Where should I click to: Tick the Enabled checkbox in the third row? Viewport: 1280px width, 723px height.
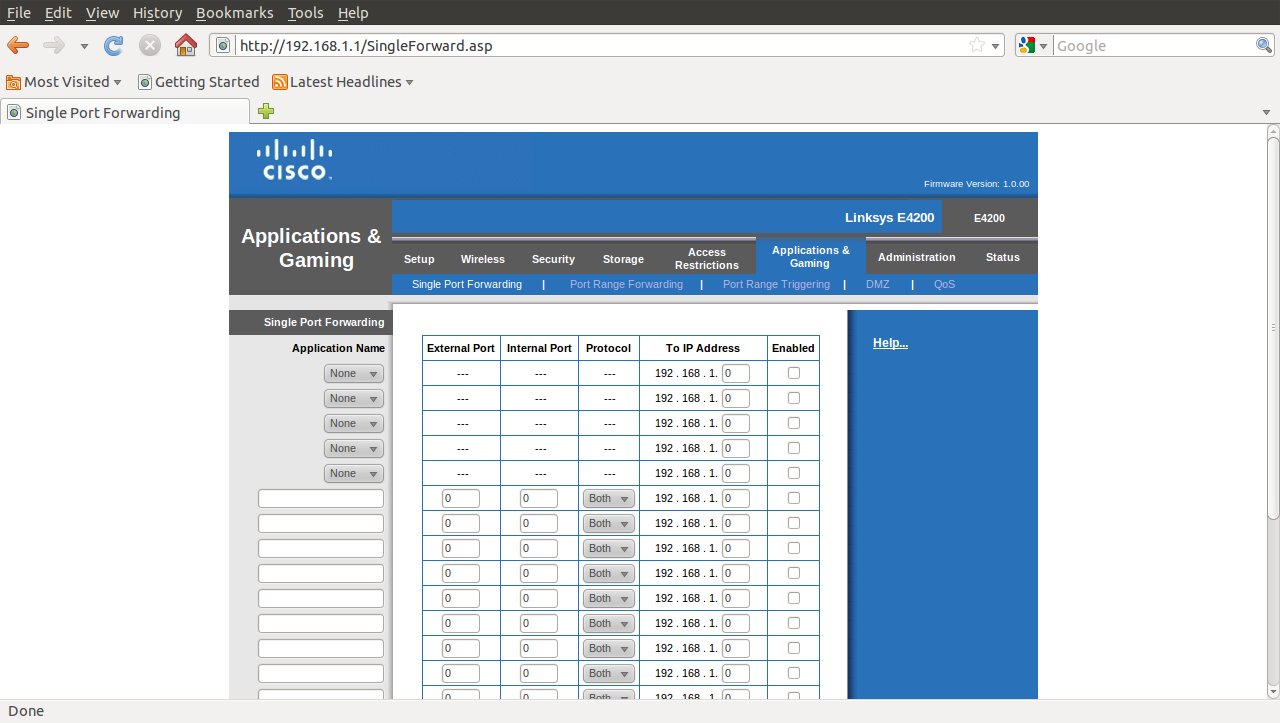794,423
